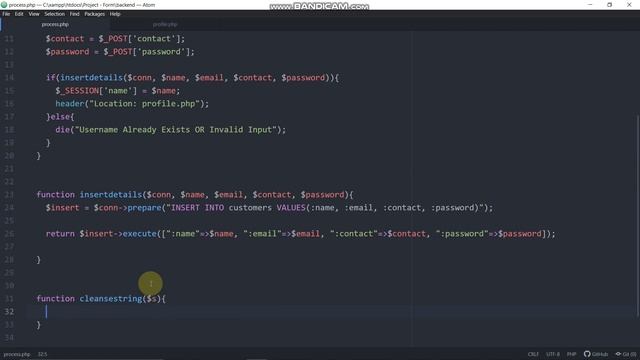Click the "}else{" line
Screen dimensions: 640x360
[60, 117]
